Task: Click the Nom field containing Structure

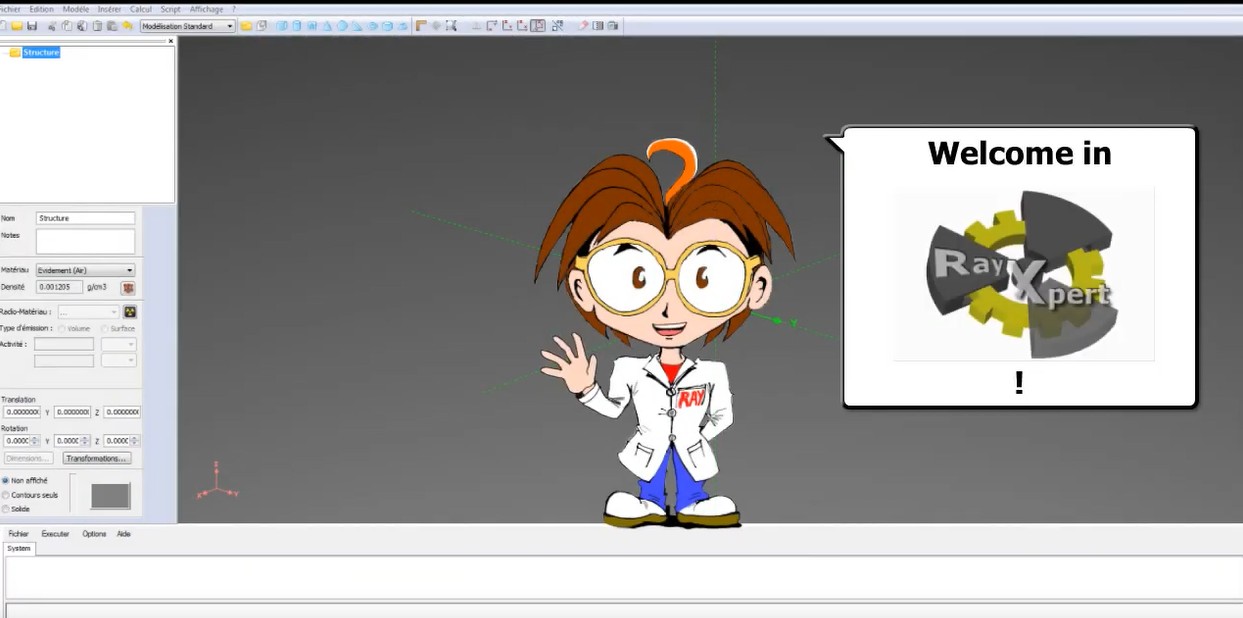Action: [85, 218]
